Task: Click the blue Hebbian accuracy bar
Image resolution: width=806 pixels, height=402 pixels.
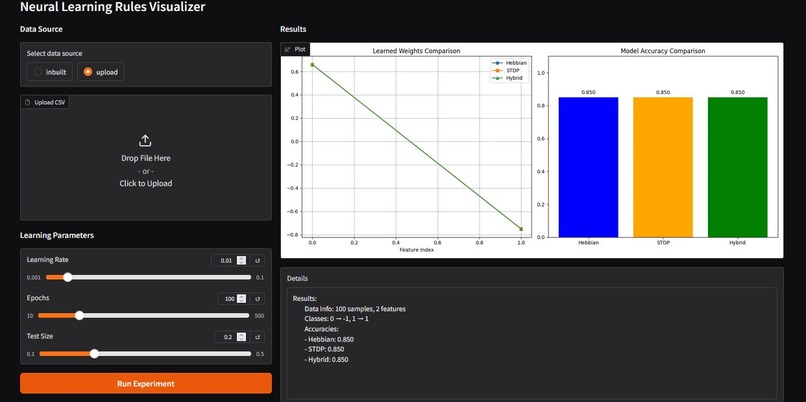Action: click(588, 167)
